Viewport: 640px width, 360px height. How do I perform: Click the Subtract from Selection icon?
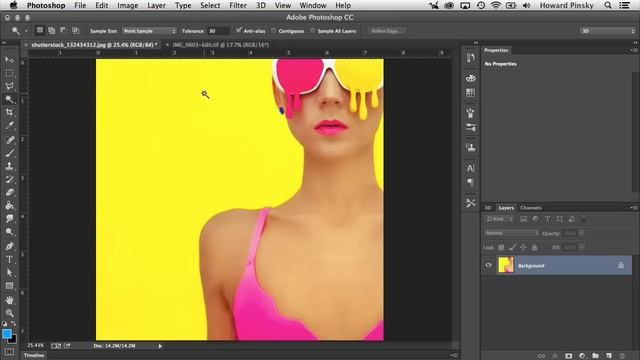63,30
